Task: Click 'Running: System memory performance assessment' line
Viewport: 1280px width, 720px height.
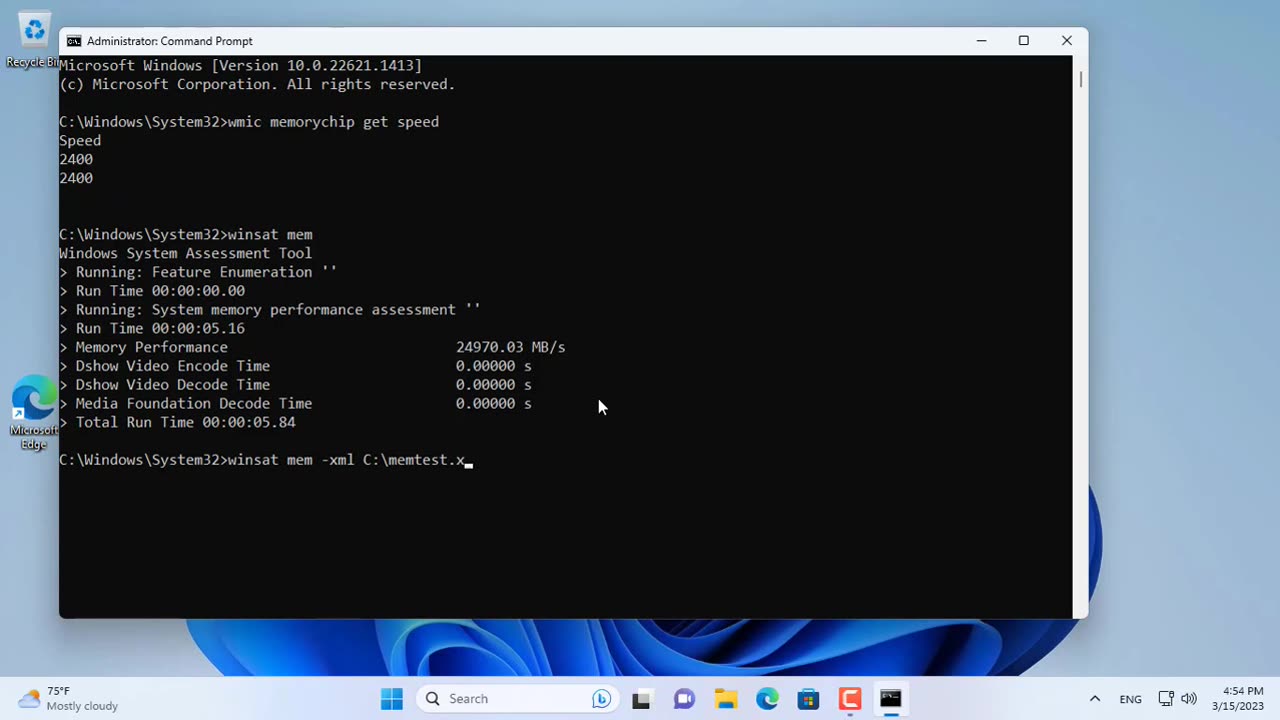Action: [x=269, y=310]
